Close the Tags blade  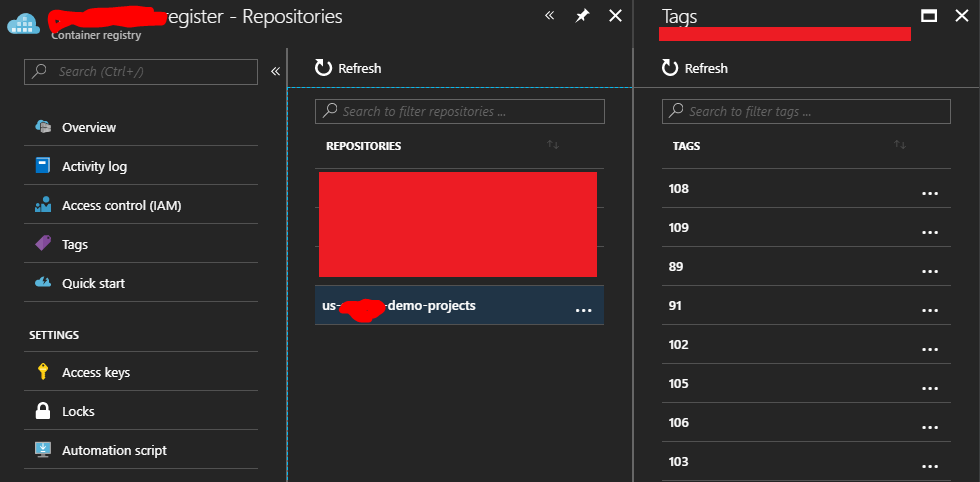pos(962,16)
